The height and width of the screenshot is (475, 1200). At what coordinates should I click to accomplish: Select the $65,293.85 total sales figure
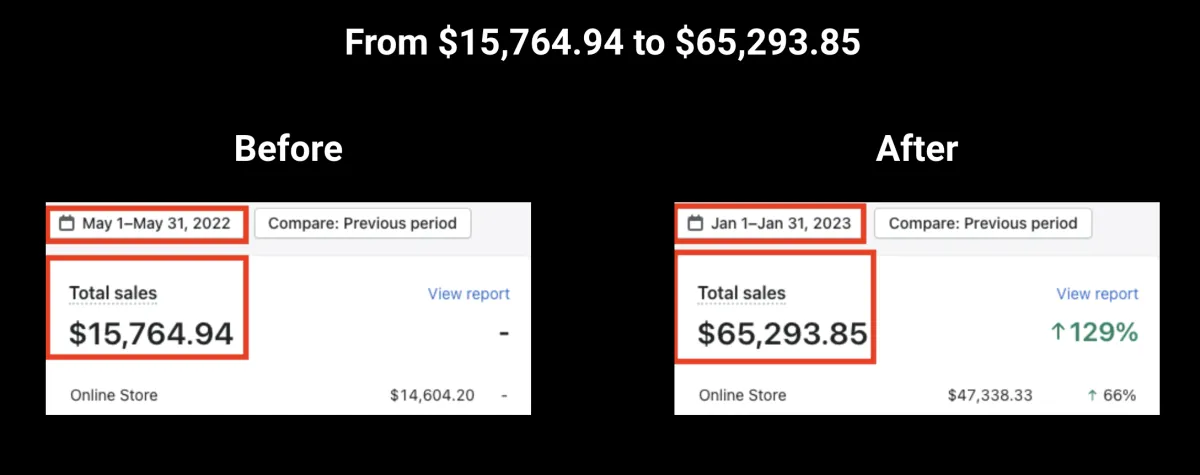pos(782,334)
